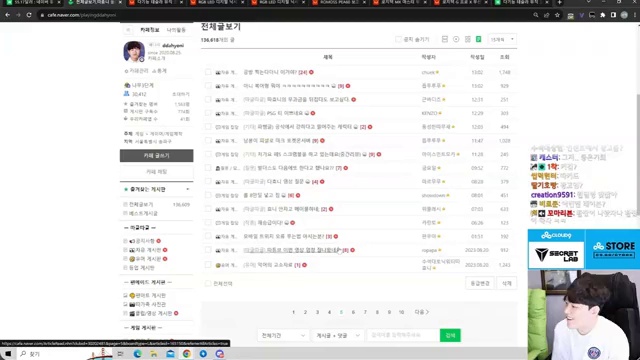The height and width of the screenshot is (360, 640).
Task: Click the 삭제 delete button
Action: coord(507,283)
